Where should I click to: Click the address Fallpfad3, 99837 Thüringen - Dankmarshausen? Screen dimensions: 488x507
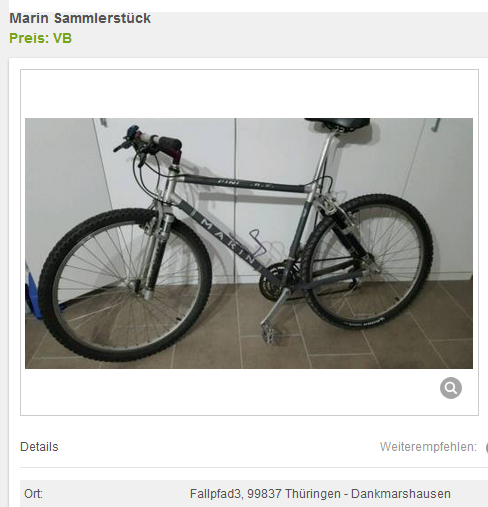[320, 493]
